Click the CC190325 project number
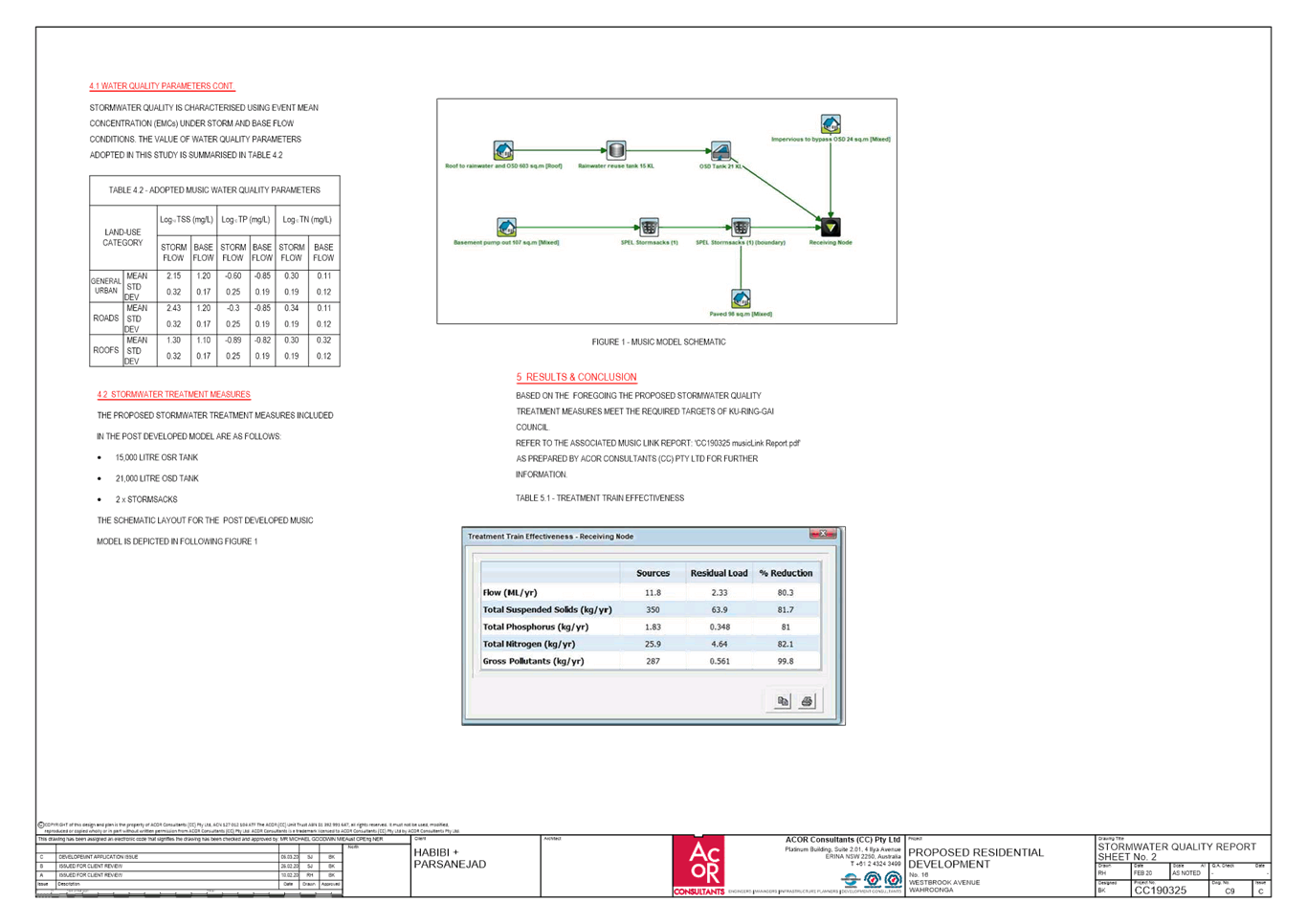Screen dimensions: 1307x924 1160,891
